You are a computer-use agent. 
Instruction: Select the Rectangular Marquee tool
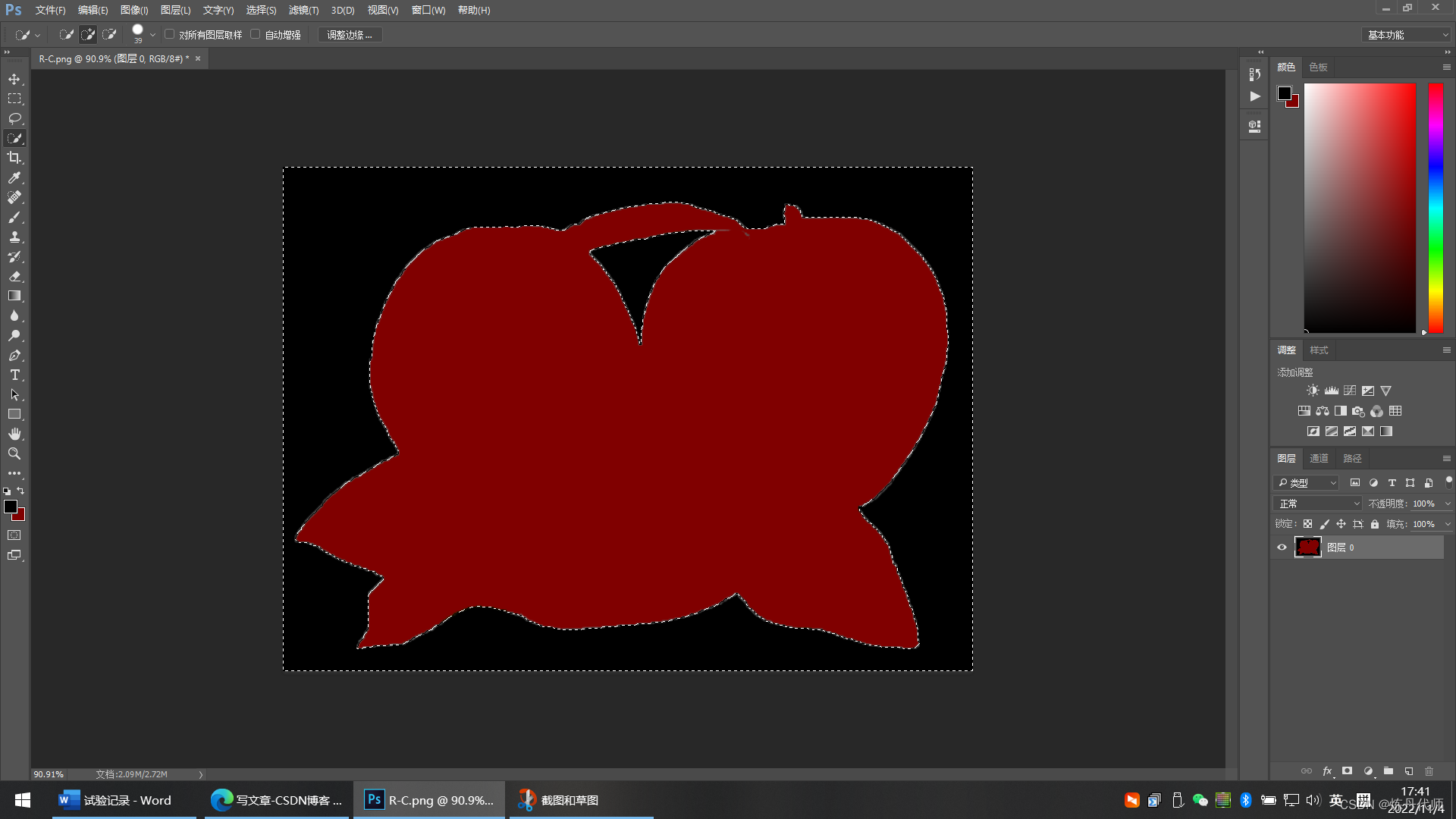(x=14, y=99)
